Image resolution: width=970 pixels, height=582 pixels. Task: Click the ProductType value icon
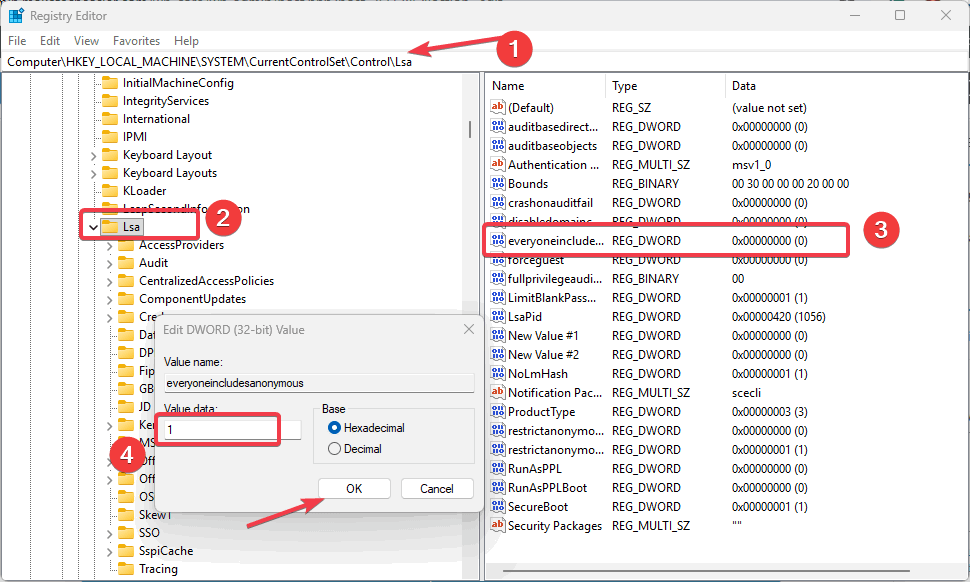pos(497,411)
